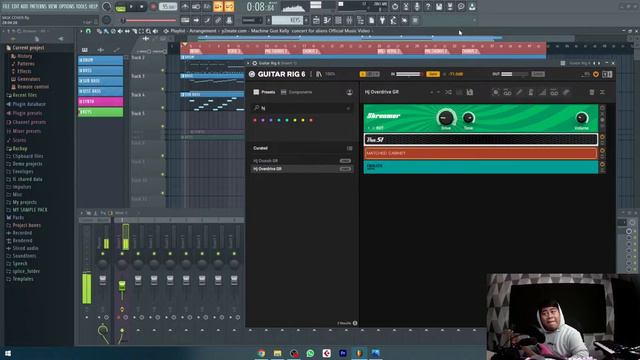Expand MY SAMPLE PACK folder

29,210
